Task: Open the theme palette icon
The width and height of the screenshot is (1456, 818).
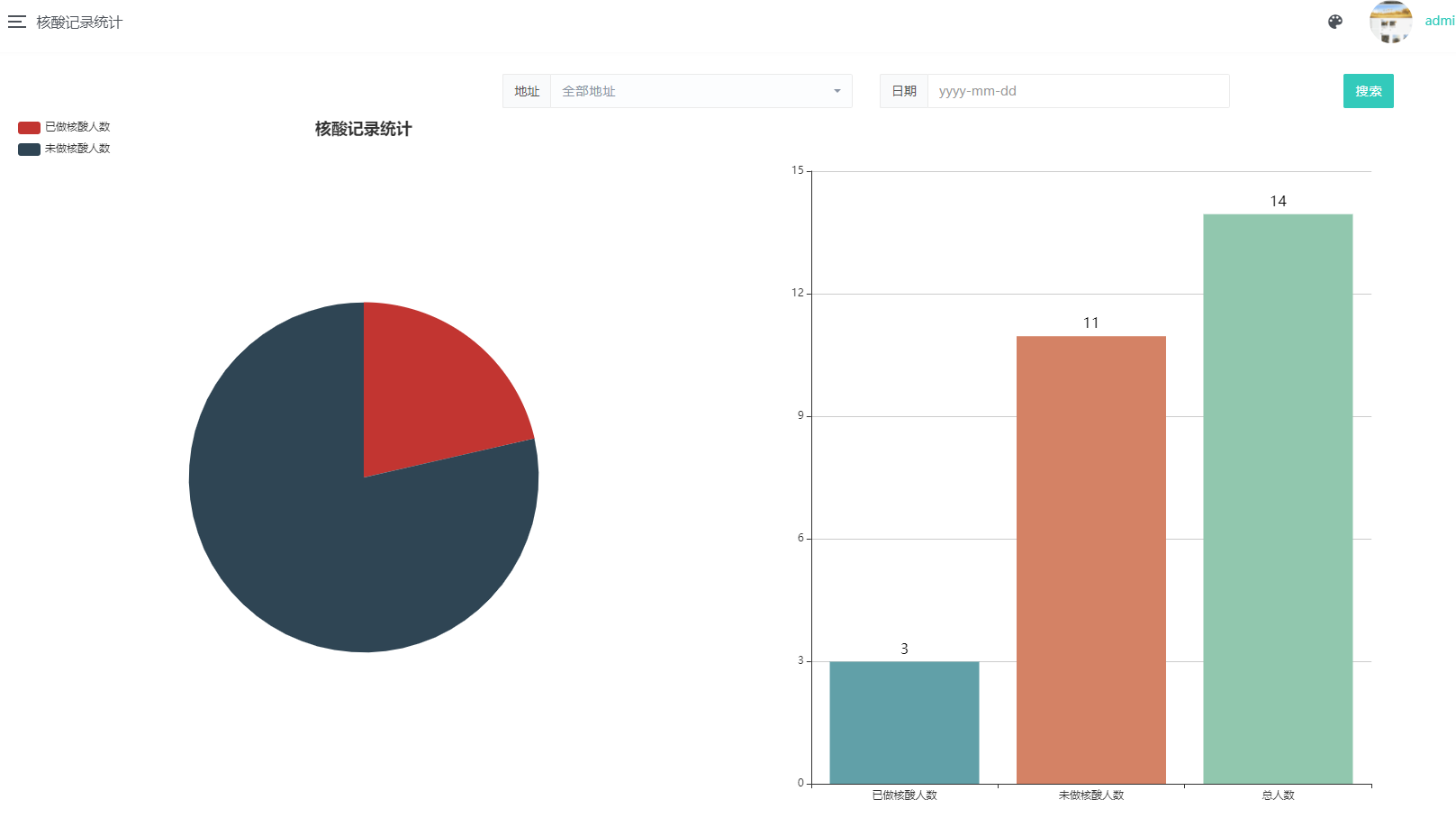Action: (x=1335, y=22)
